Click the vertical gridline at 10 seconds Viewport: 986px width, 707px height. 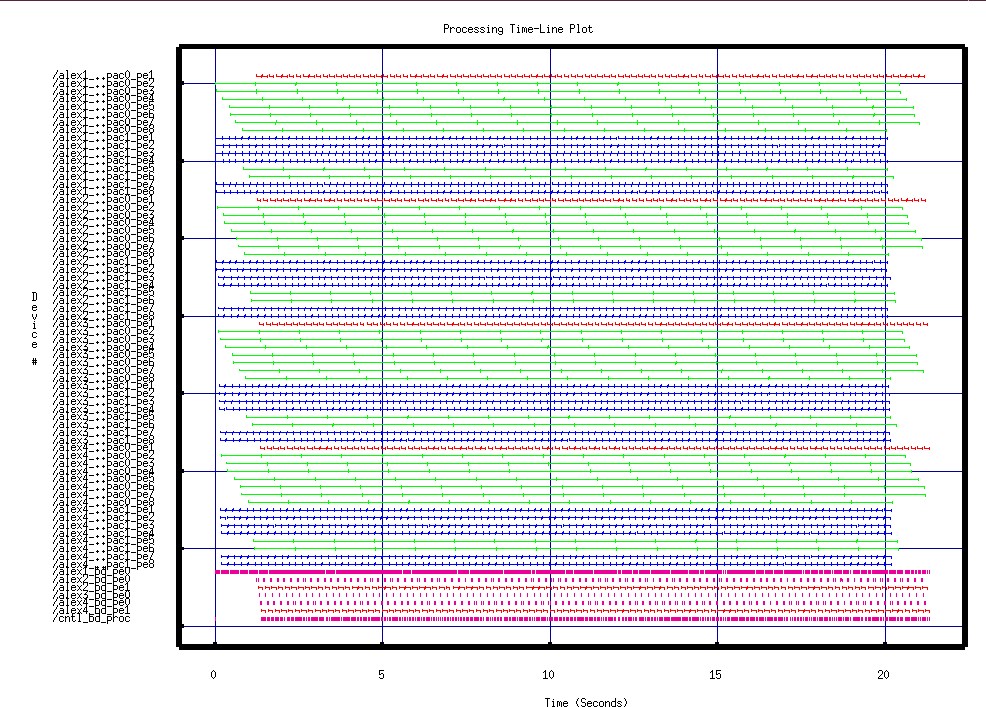tap(550, 350)
